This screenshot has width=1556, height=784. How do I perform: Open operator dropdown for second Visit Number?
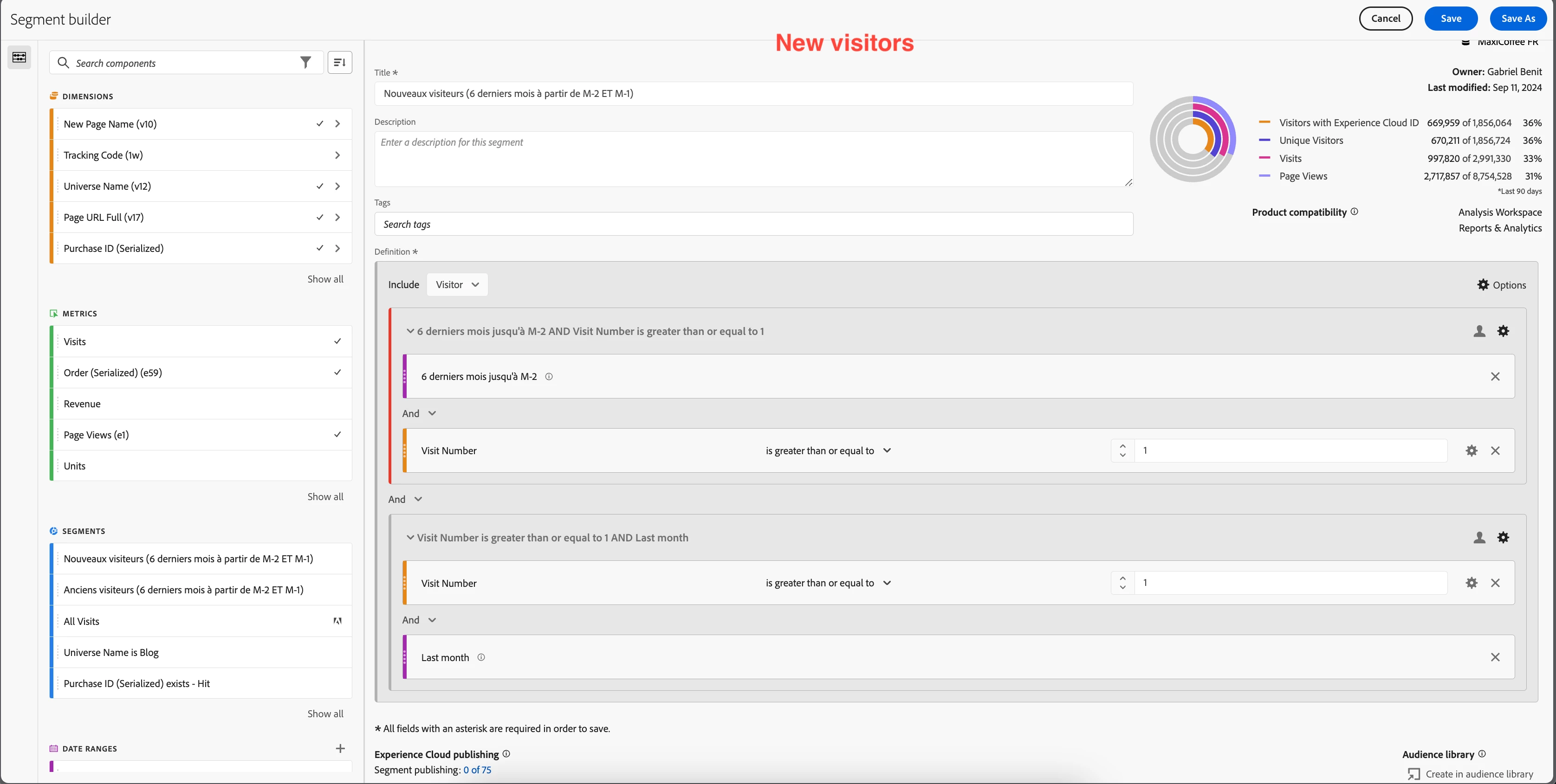(828, 583)
